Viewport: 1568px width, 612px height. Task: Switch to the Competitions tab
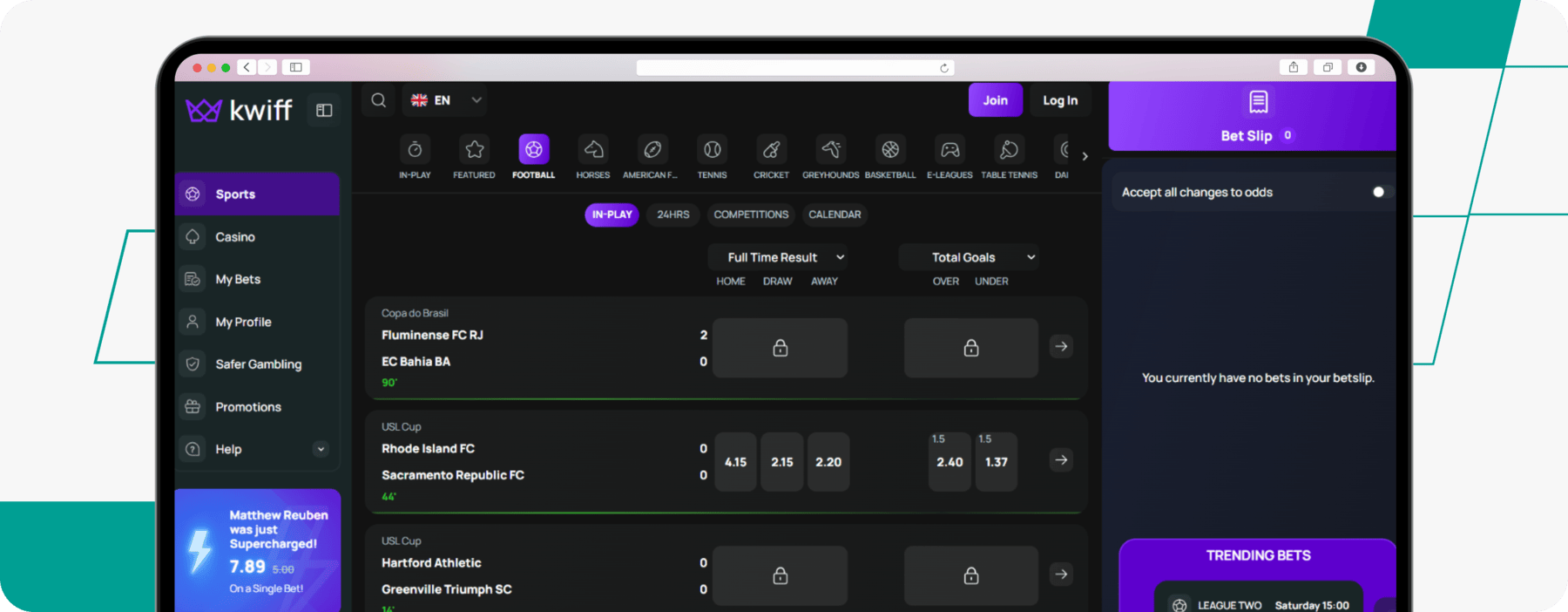751,214
